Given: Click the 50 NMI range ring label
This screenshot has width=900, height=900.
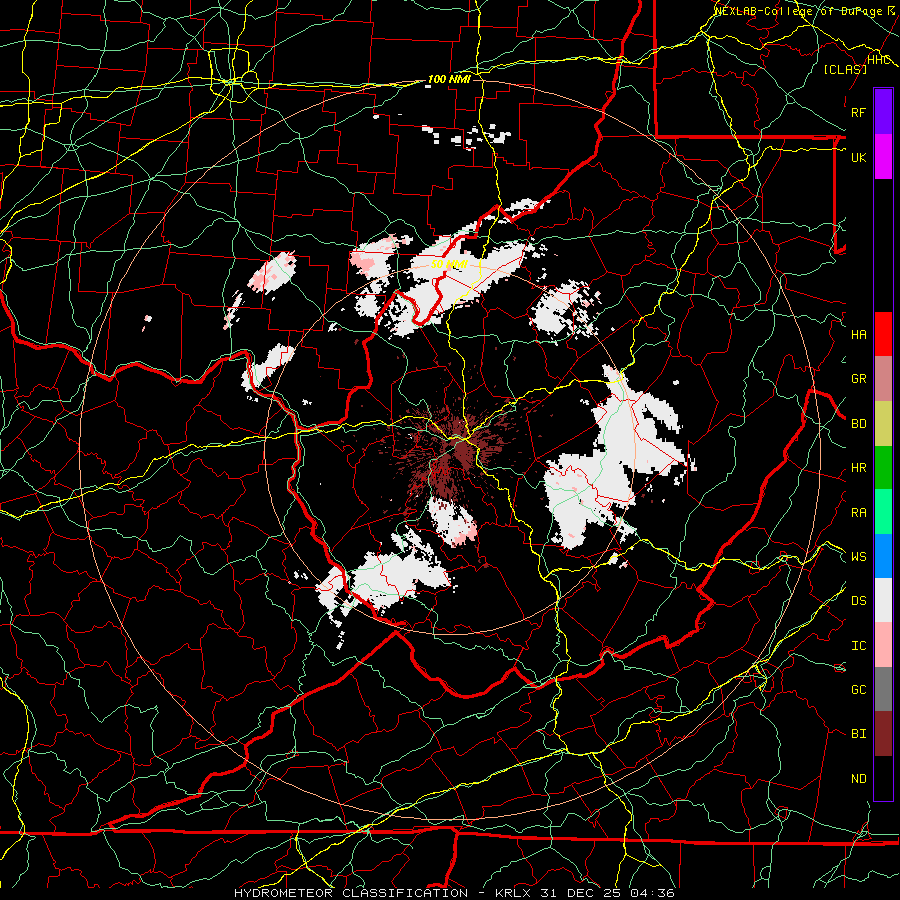Looking at the screenshot, I should tap(449, 264).
